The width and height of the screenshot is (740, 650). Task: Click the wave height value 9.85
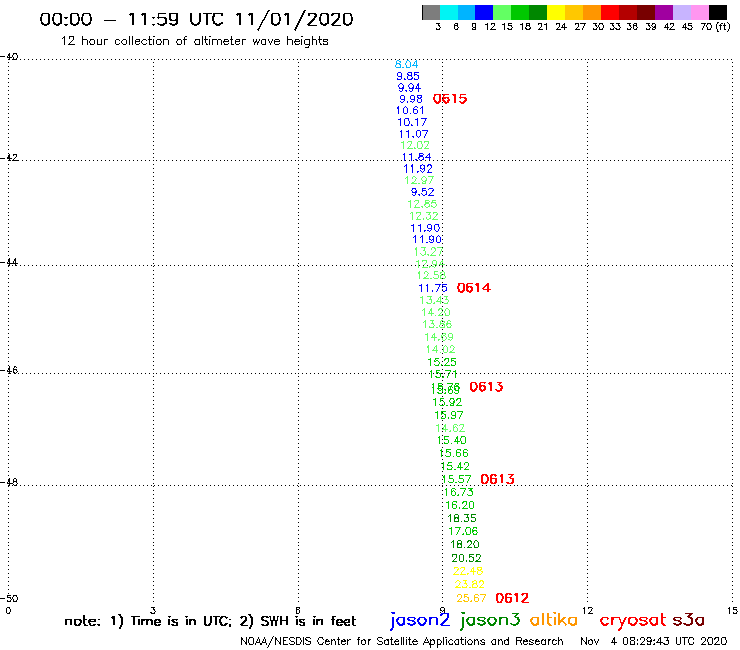coord(408,76)
